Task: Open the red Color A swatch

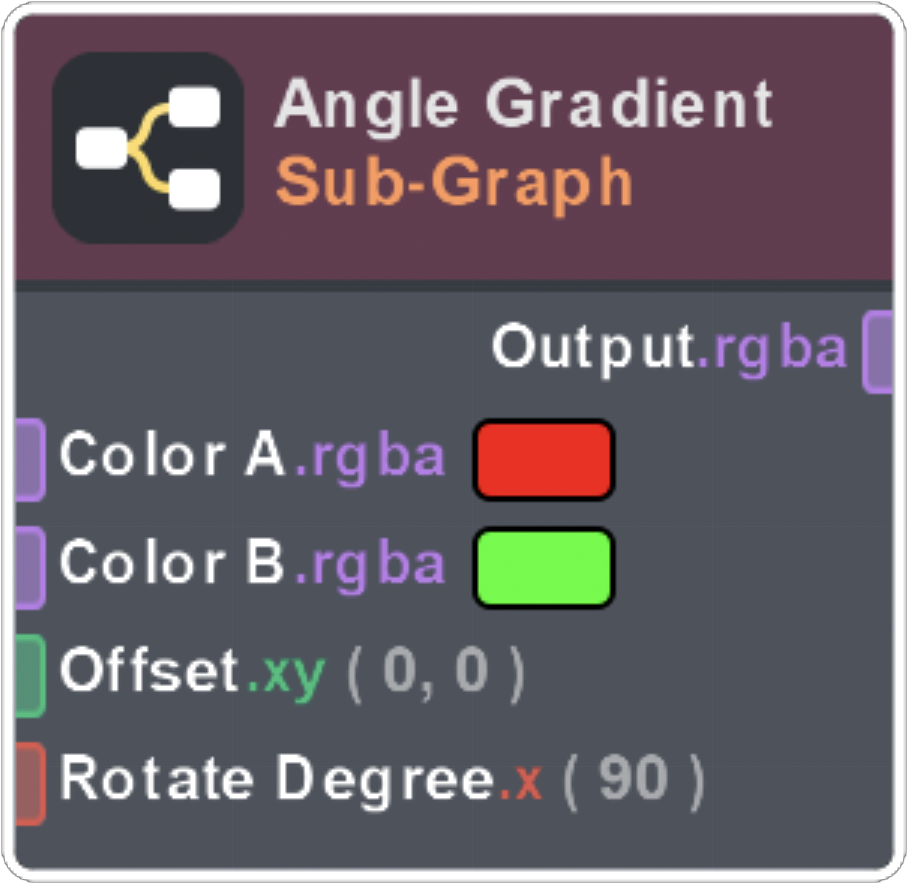Action: (543, 459)
